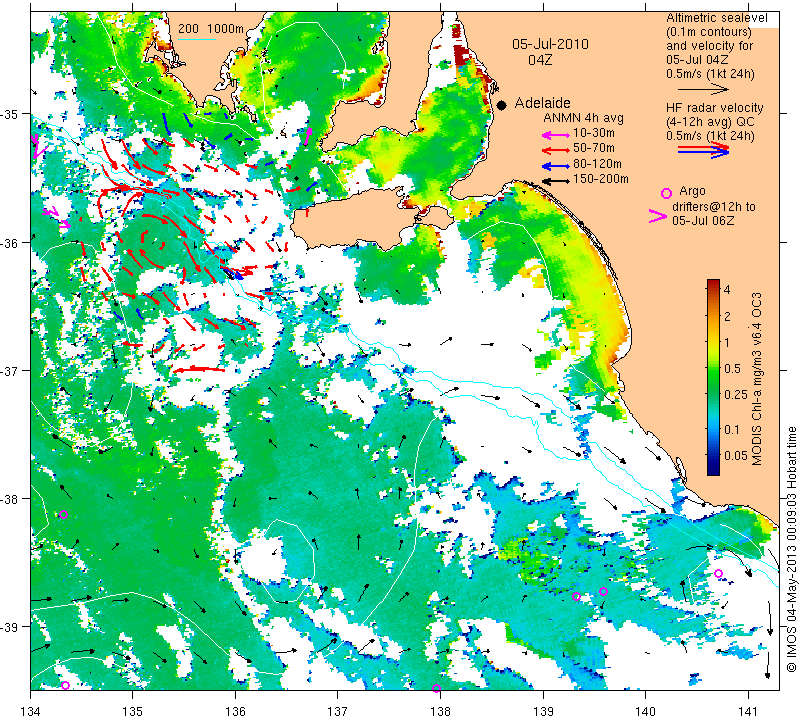Screen dimensions: 800x720
Task: Click dark red top of chlorophyll color bar
Action: (x=713, y=284)
